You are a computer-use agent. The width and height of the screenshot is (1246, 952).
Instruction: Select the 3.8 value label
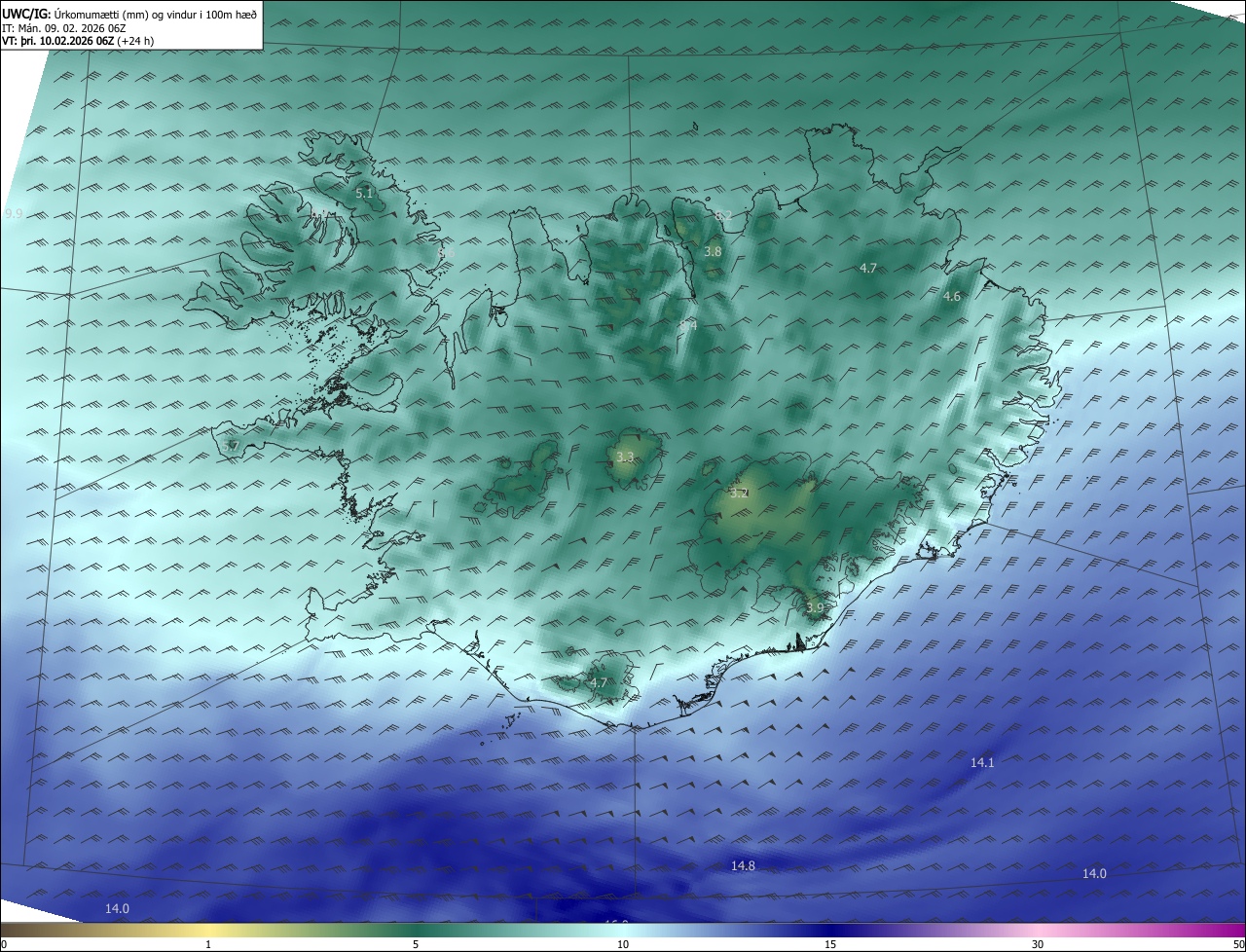pos(713,251)
